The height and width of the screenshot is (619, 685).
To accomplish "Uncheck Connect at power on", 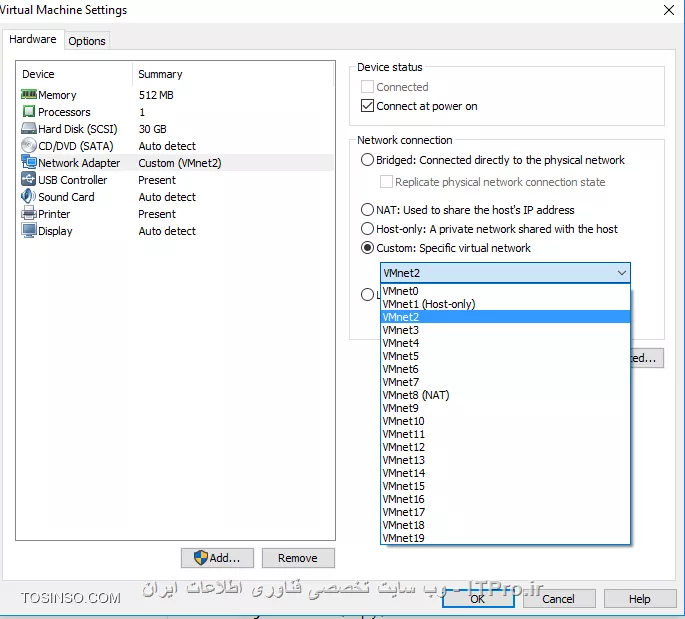I will tap(367, 106).
